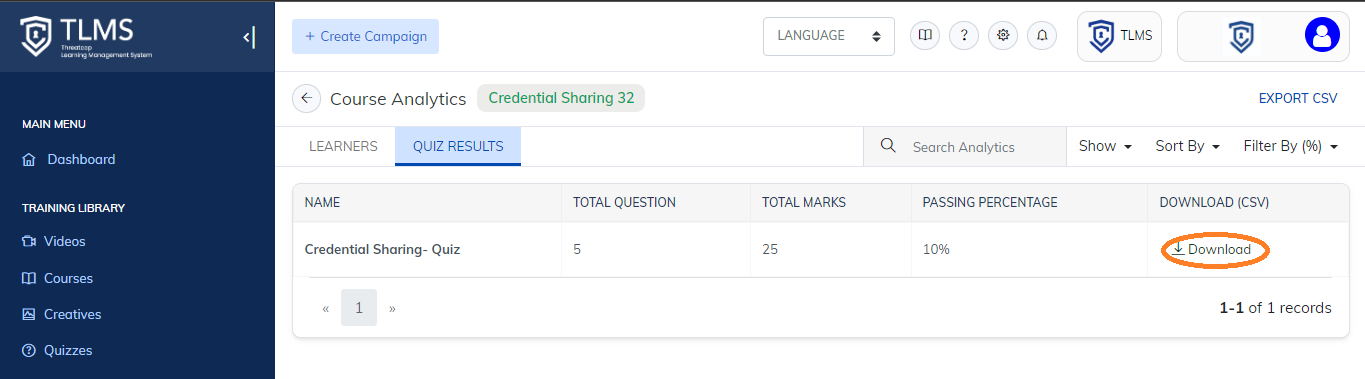This screenshot has width=1365, height=379.
Task: Open the book guide icon in header
Action: (x=925, y=36)
